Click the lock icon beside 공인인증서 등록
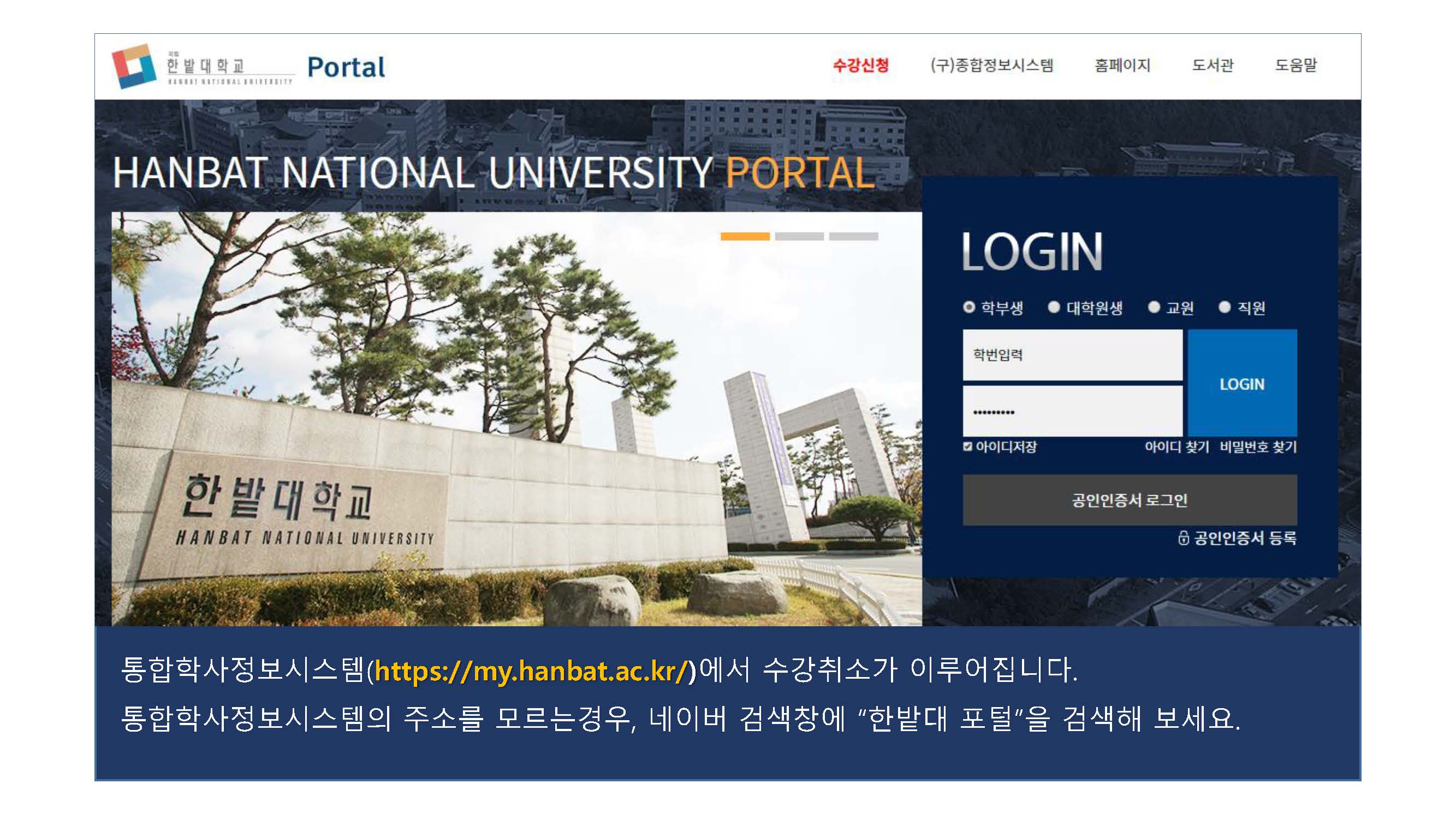Viewport: 1456px width, 819px height. tap(1183, 537)
